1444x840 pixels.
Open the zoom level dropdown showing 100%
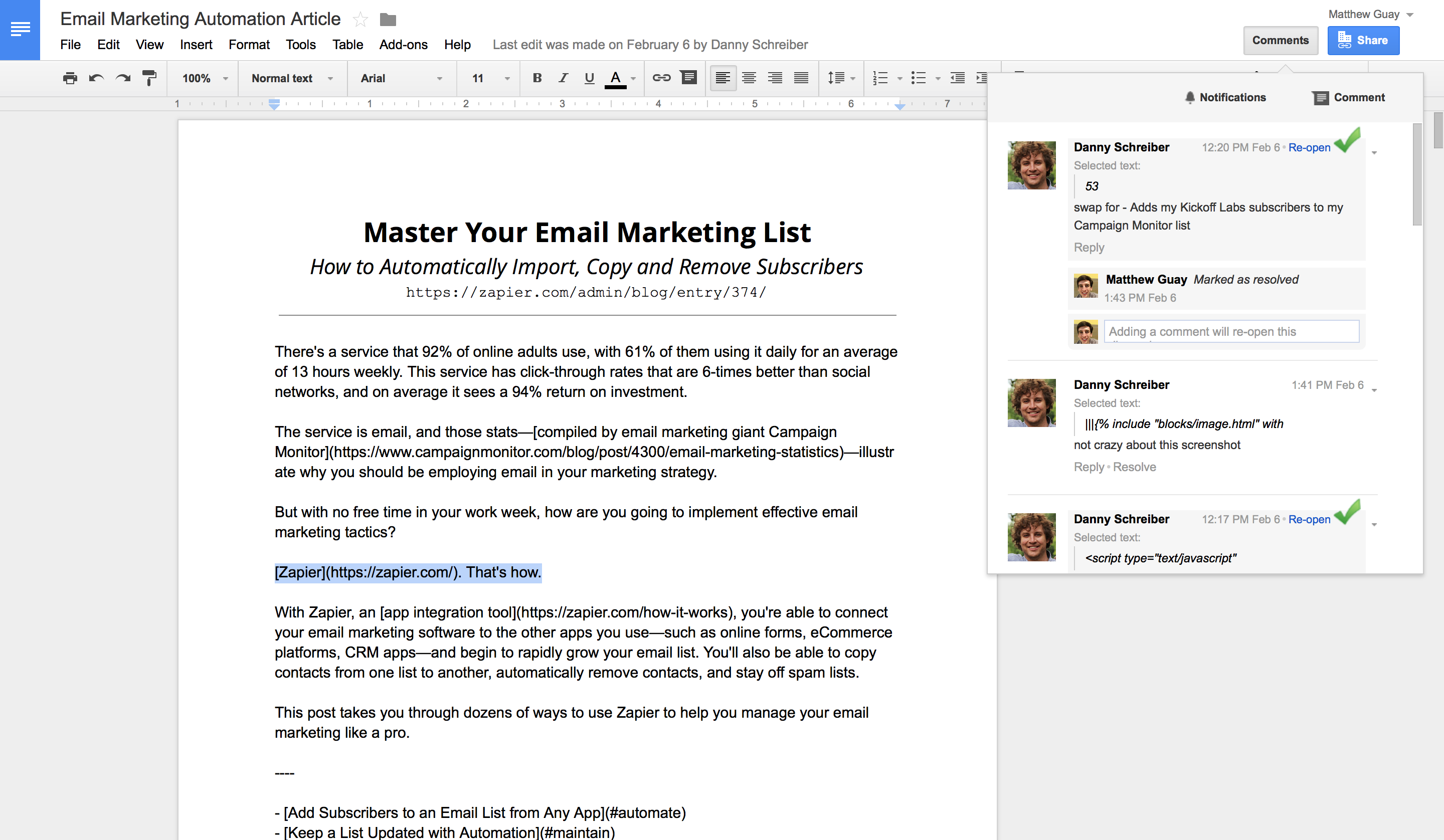pos(205,79)
